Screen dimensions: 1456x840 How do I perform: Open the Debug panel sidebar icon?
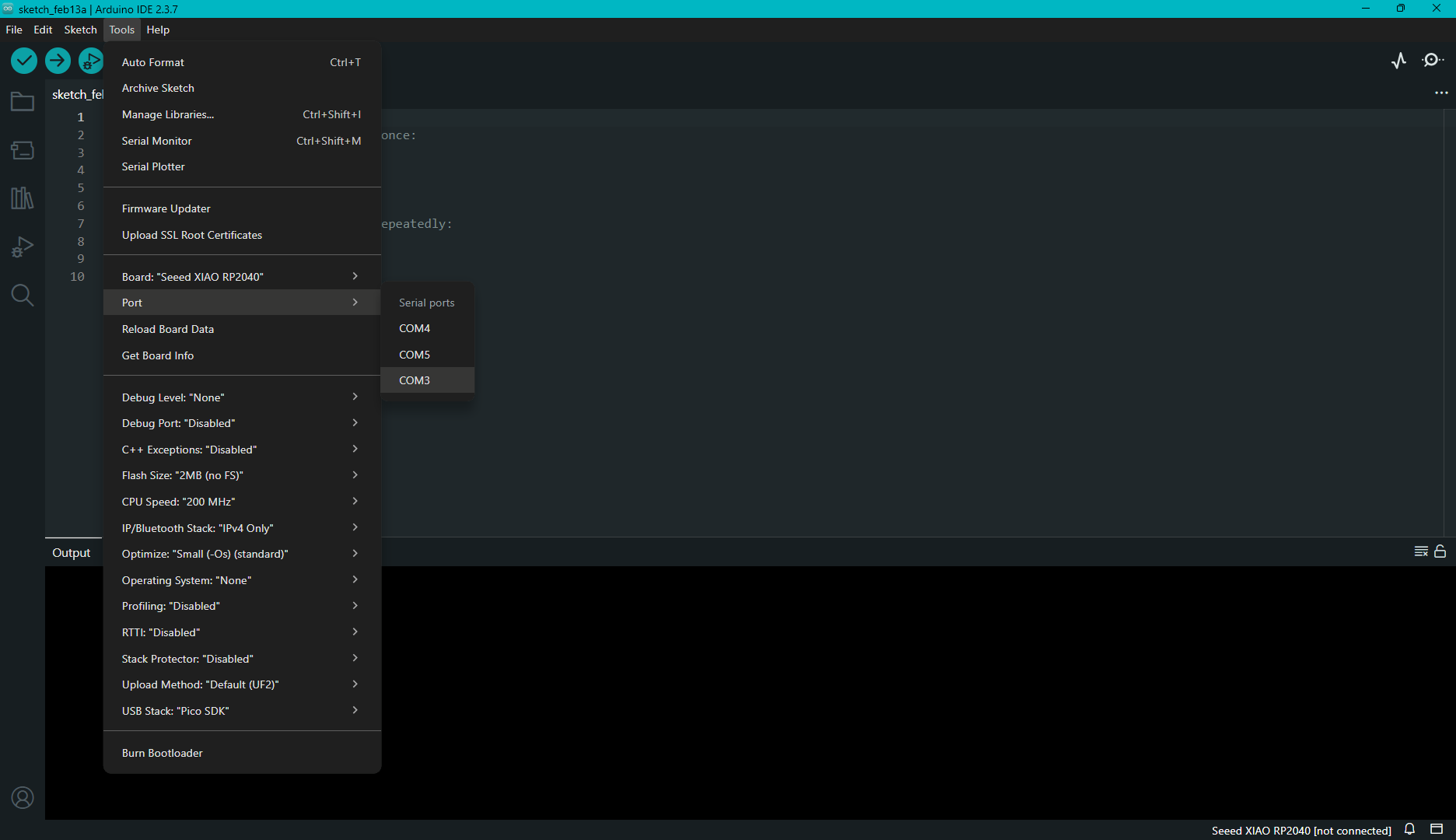coord(23,247)
